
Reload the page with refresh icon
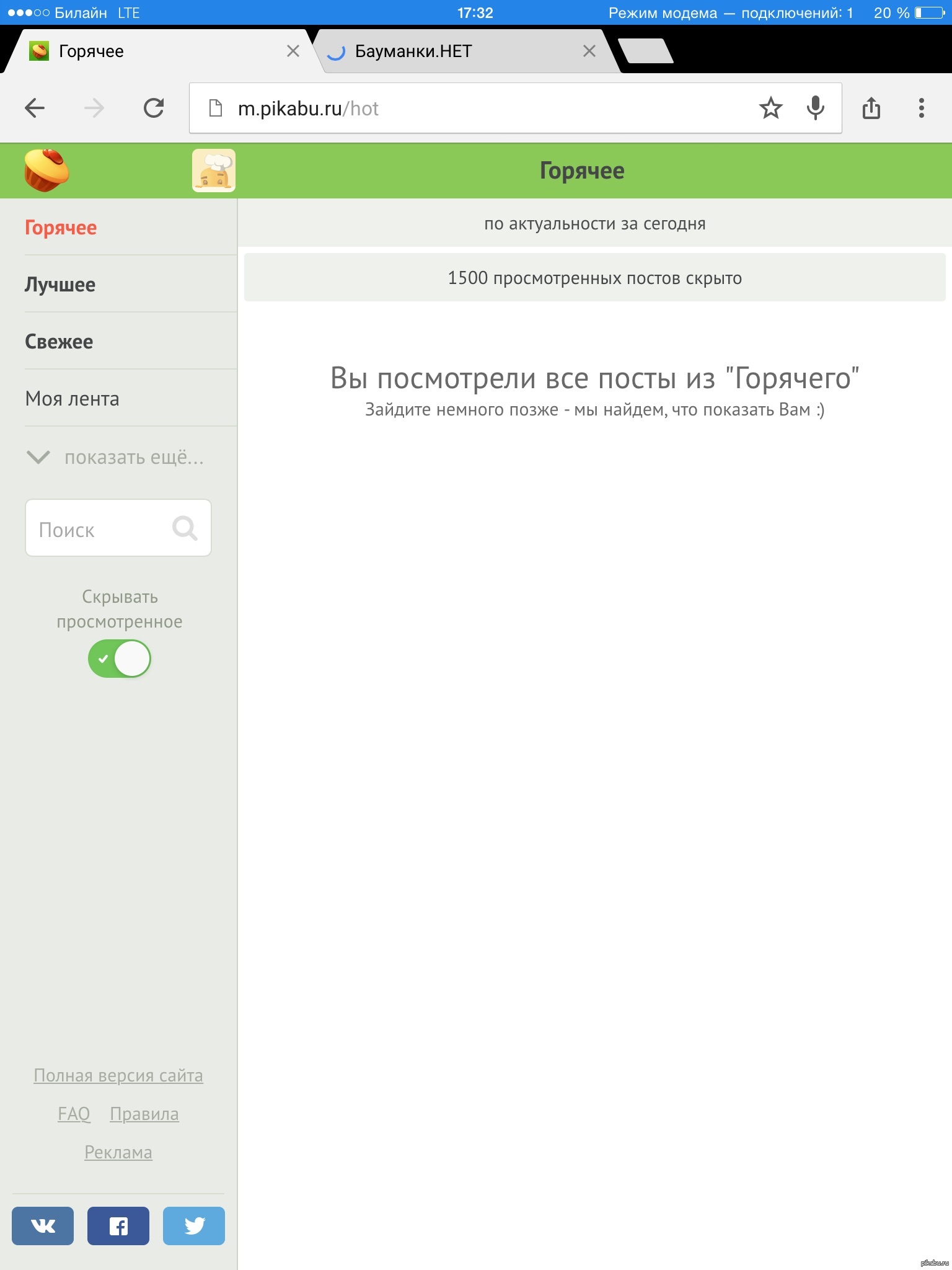[x=154, y=108]
